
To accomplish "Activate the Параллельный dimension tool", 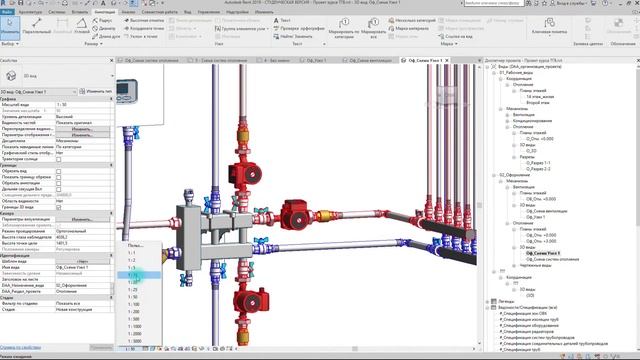I will pyautogui.click(x=37, y=26).
